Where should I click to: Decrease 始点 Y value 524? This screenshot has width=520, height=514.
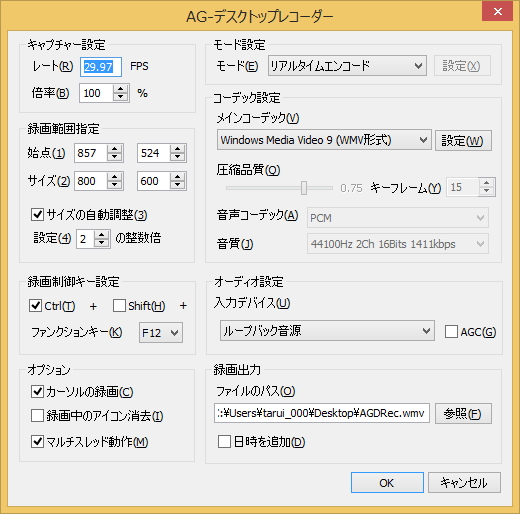pyautogui.click(x=177, y=157)
